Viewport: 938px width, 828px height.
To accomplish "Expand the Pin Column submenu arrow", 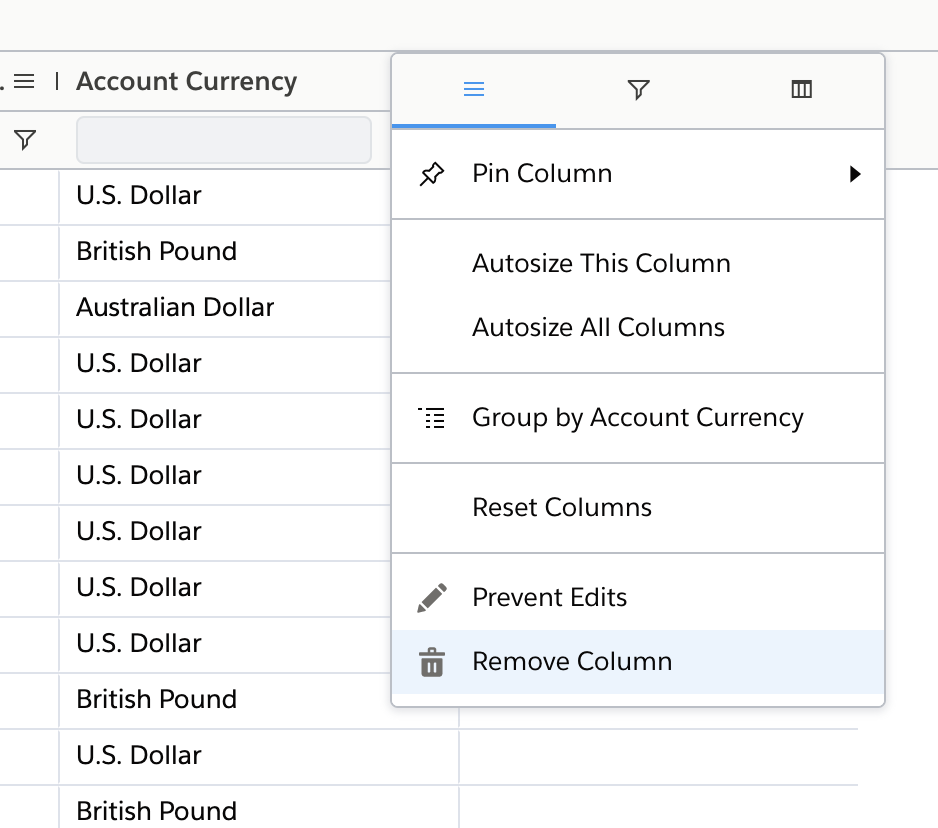I will pos(855,174).
